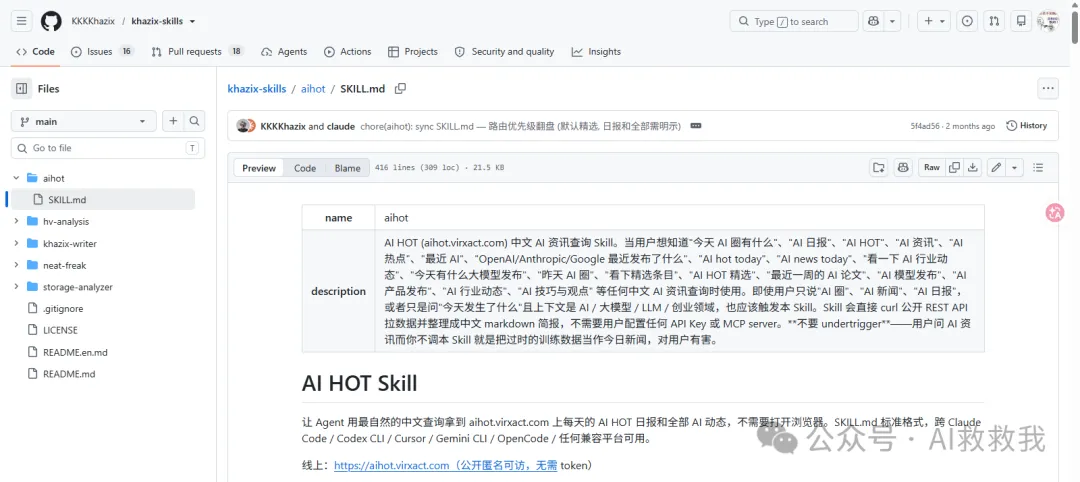This screenshot has width=1080, height=482.
Task: View commit History
Action: pyautogui.click(x=1026, y=125)
